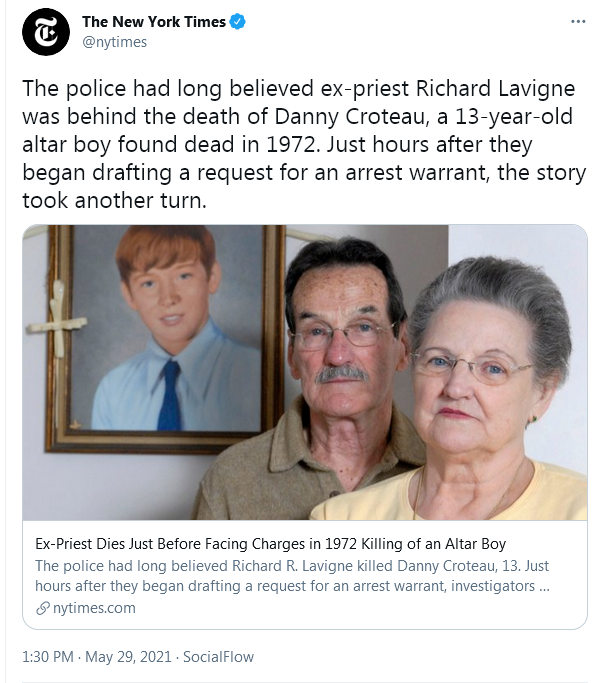The height and width of the screenshot is (683, 598).
Task: Click the May 29, 2021 date
Action: pos(128,656)
